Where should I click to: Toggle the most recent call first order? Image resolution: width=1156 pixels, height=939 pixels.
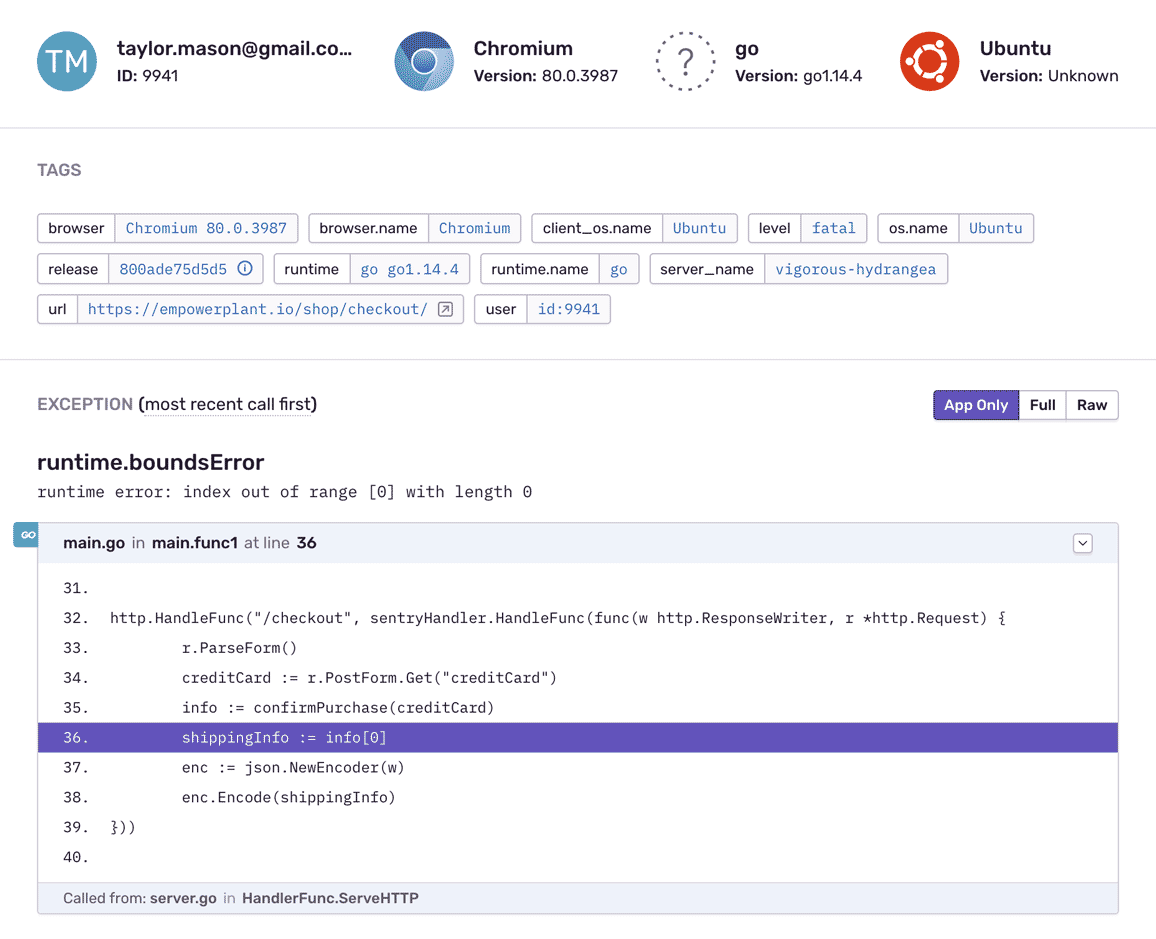coord(229,404)
